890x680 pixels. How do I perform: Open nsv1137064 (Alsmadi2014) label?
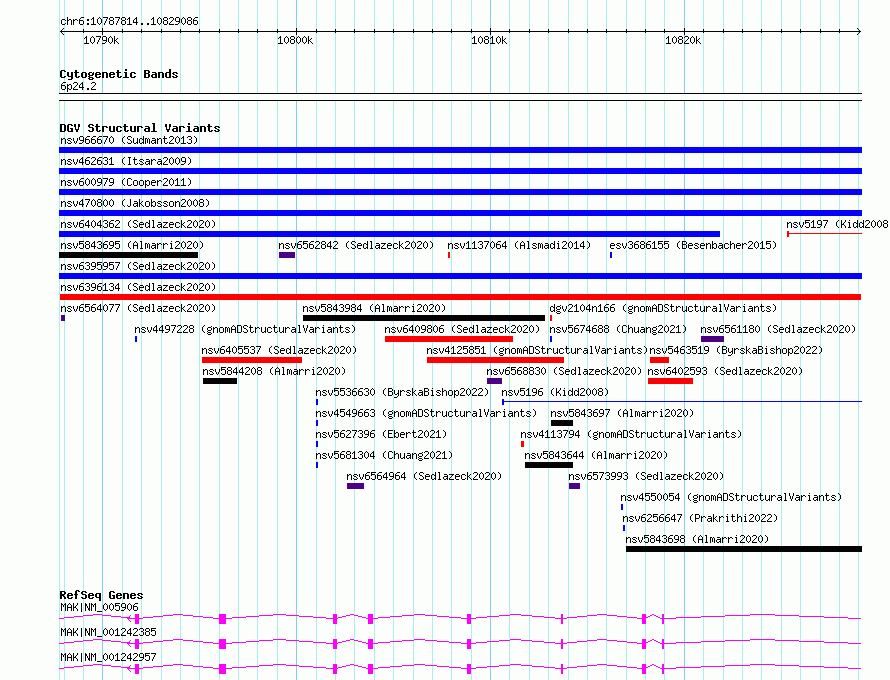coord(519,245)
